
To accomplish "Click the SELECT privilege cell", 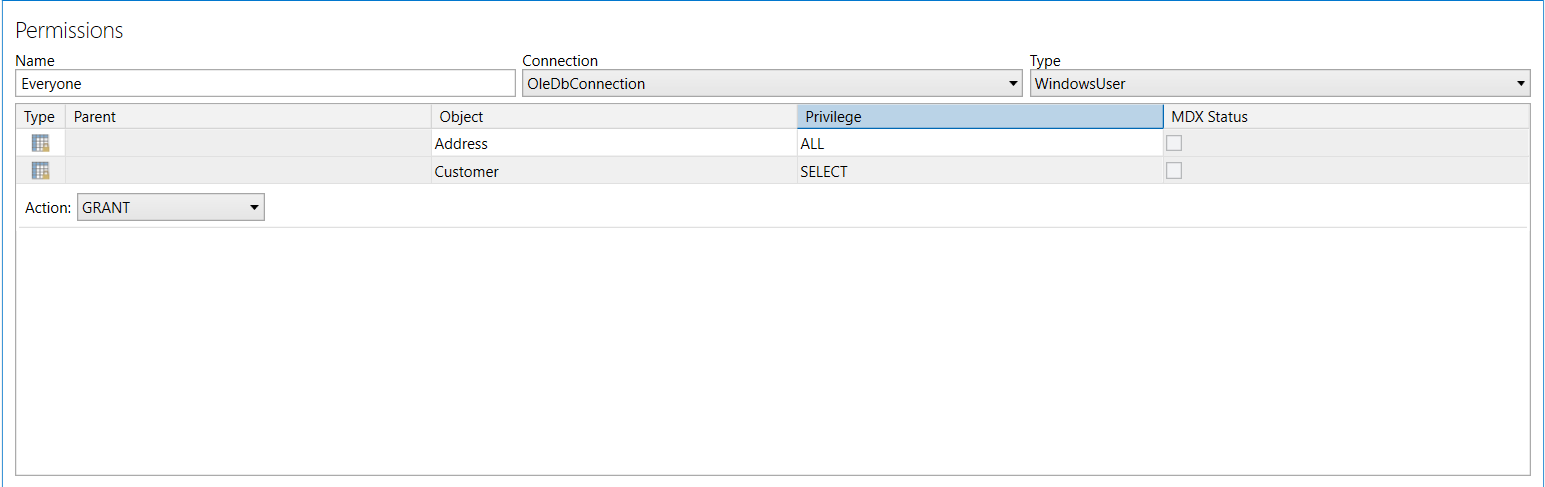I will pos(979,171).
